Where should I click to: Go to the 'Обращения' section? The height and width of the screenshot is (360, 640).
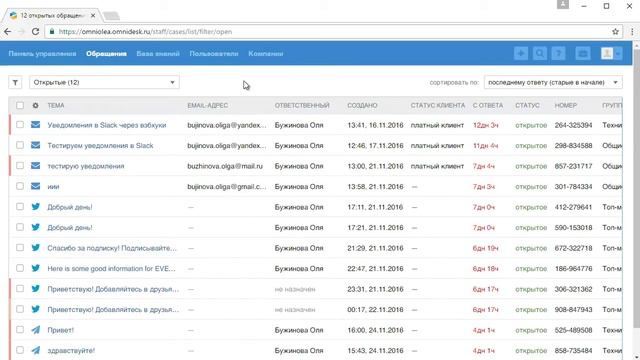[106, 53]
